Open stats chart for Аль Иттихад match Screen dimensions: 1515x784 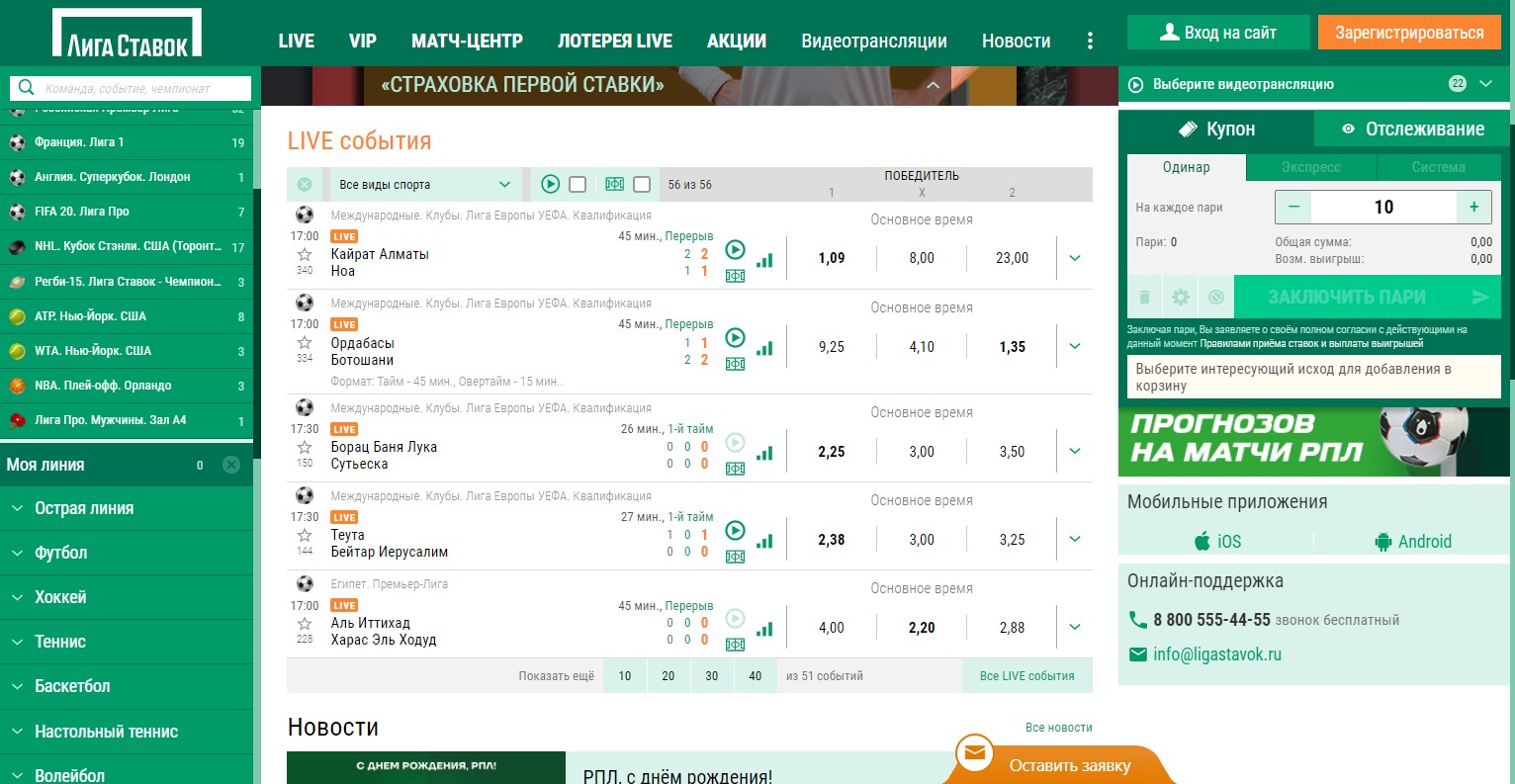pyautogui.click(x=764, y=629)
